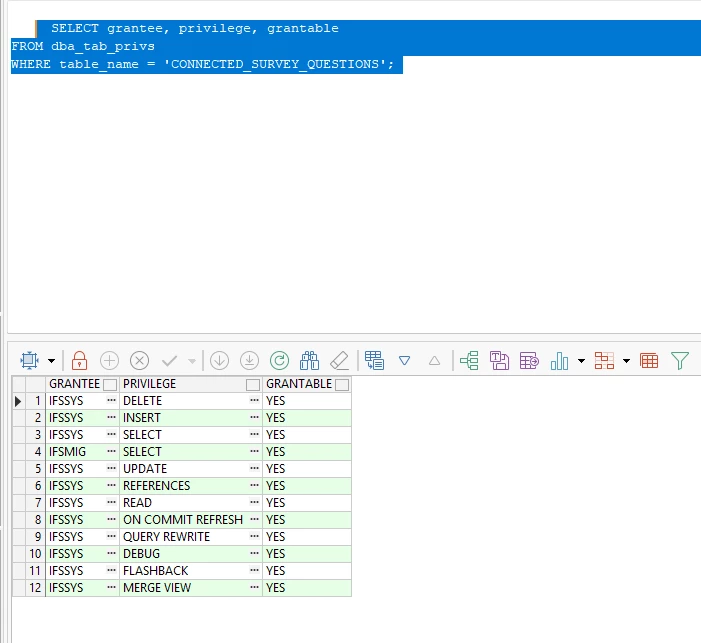Click the green refresh query icon
The height and width of the screenshot is (643, 701).
click(x=279, y=360)
